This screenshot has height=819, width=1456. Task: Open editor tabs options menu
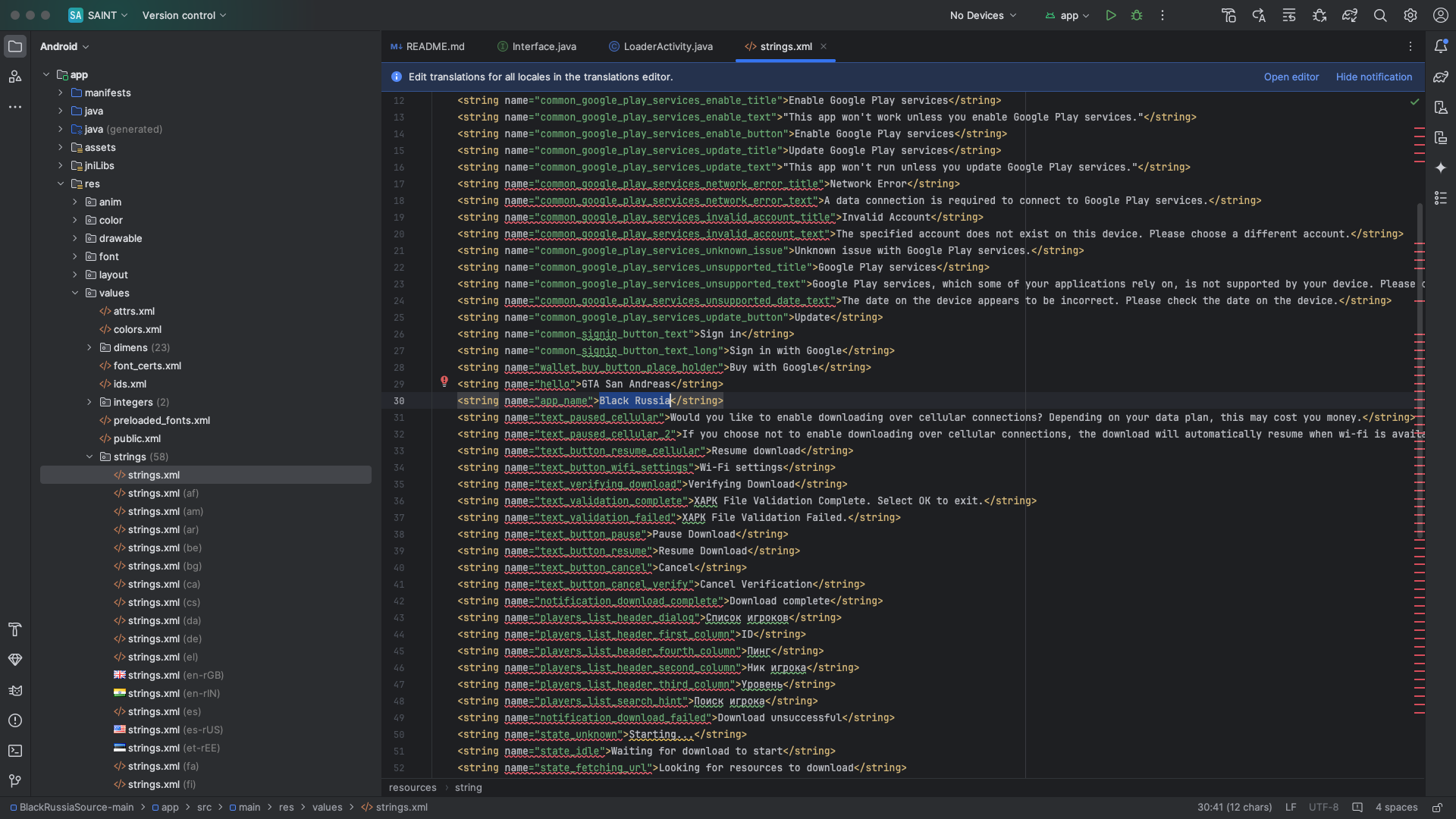click(1410, 46)
